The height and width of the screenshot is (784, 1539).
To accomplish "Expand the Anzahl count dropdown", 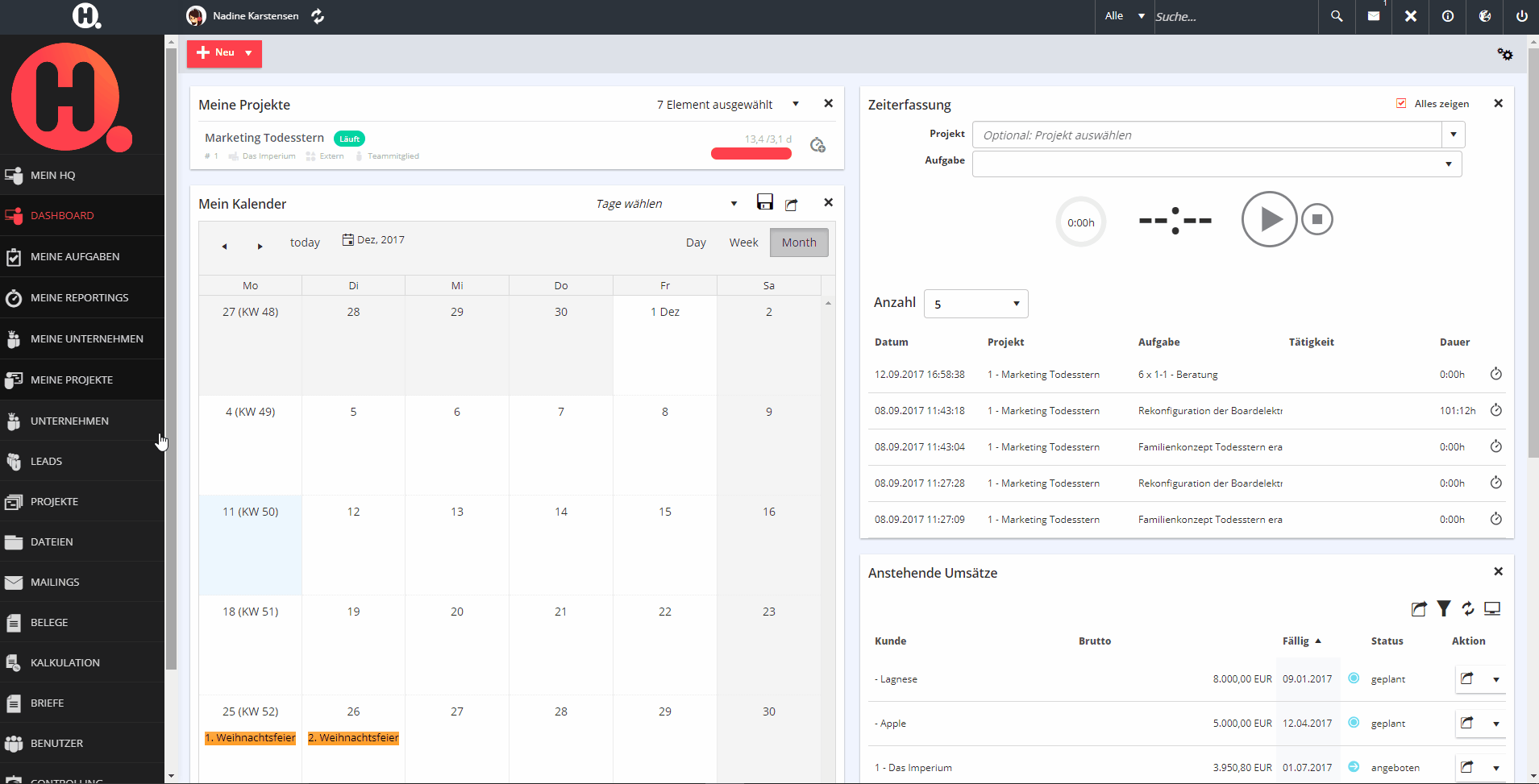I will click(x=976, y=304).
